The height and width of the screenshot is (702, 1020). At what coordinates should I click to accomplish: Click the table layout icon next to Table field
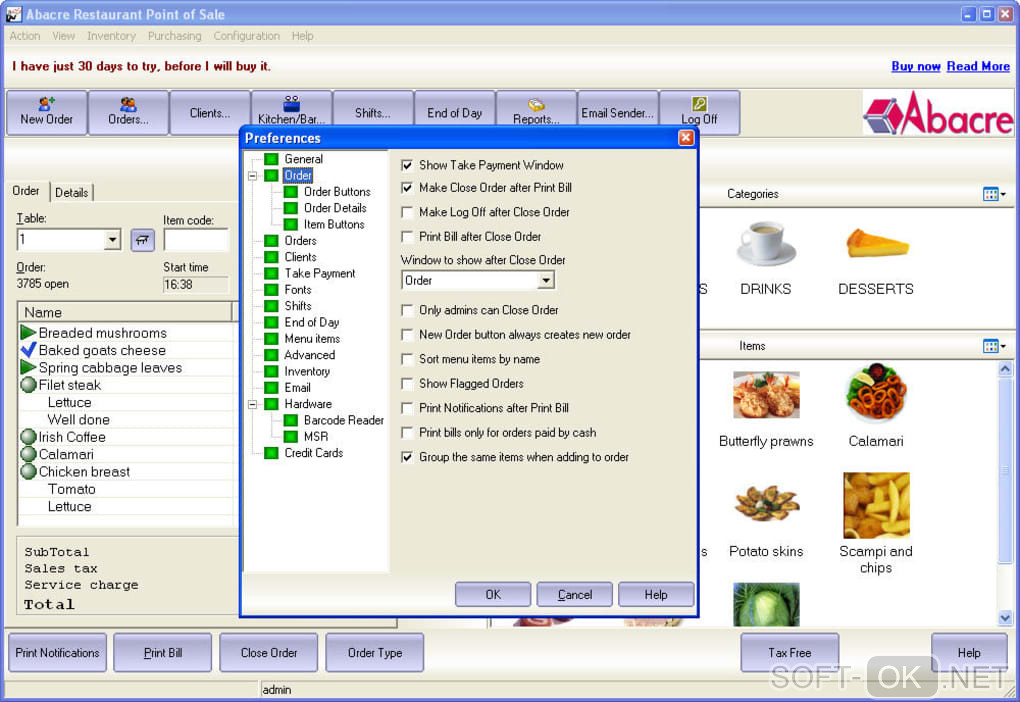[x=142, y=240]
